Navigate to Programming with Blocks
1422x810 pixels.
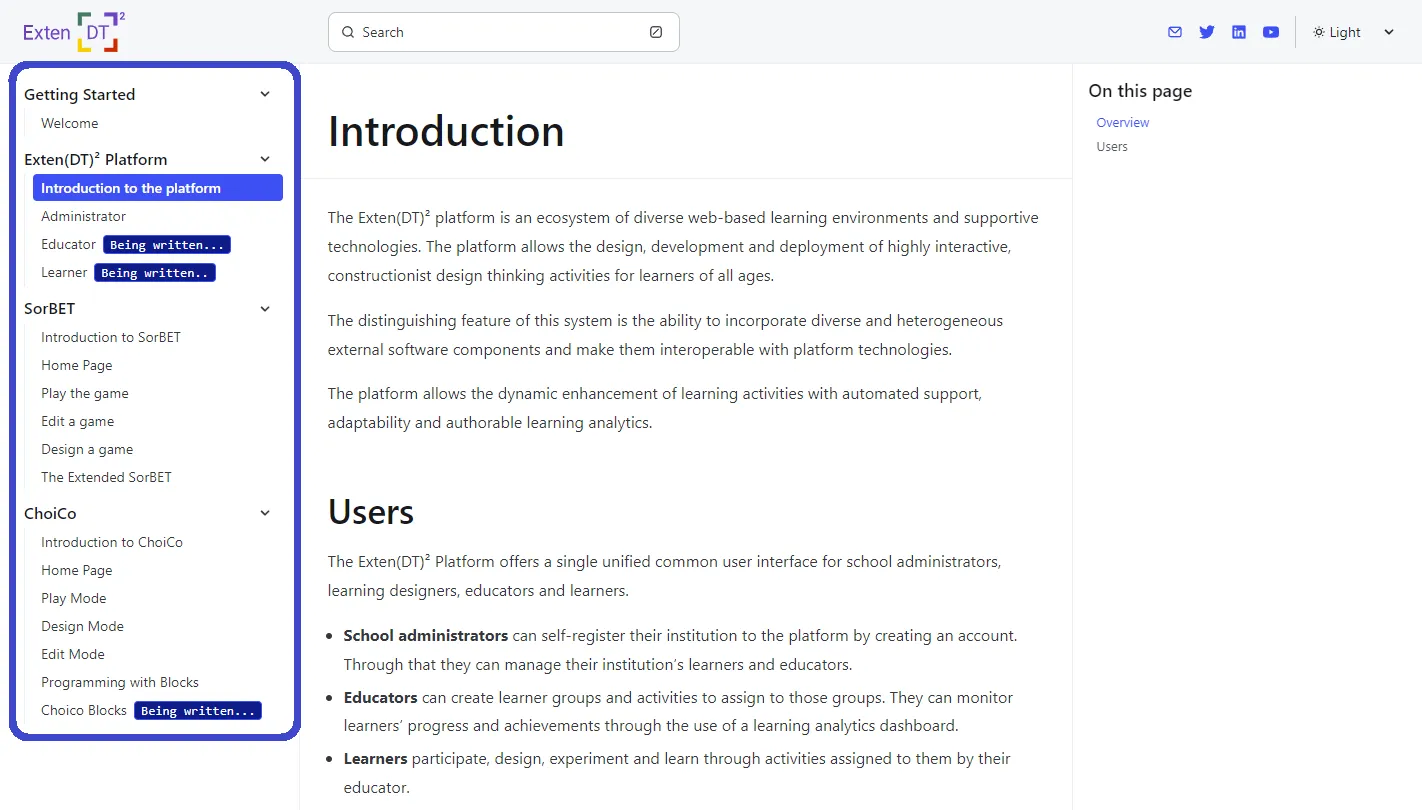pyautogui.click(x=120, y=682)
